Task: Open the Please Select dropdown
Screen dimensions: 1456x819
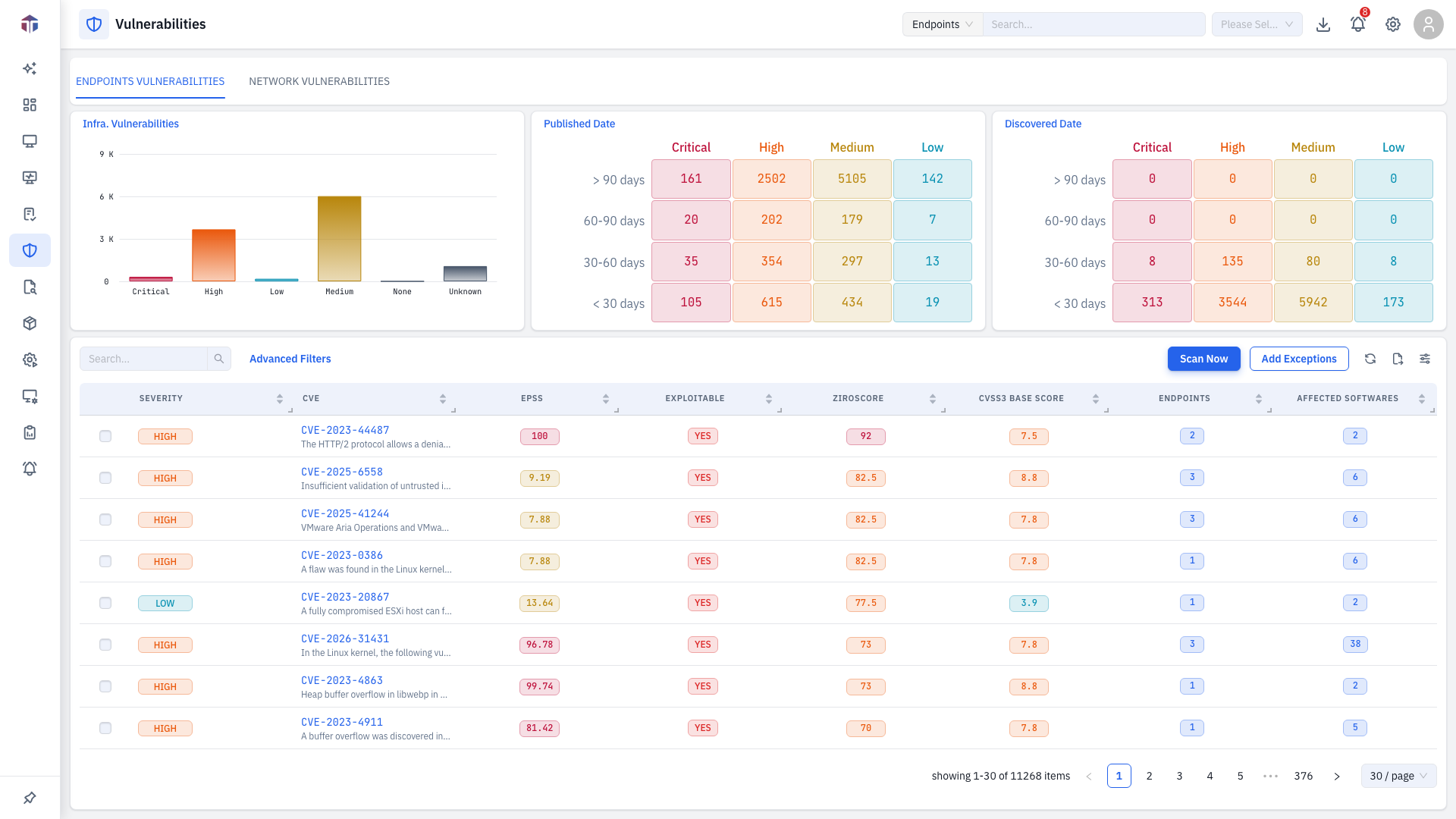Action: [1257, 24]
